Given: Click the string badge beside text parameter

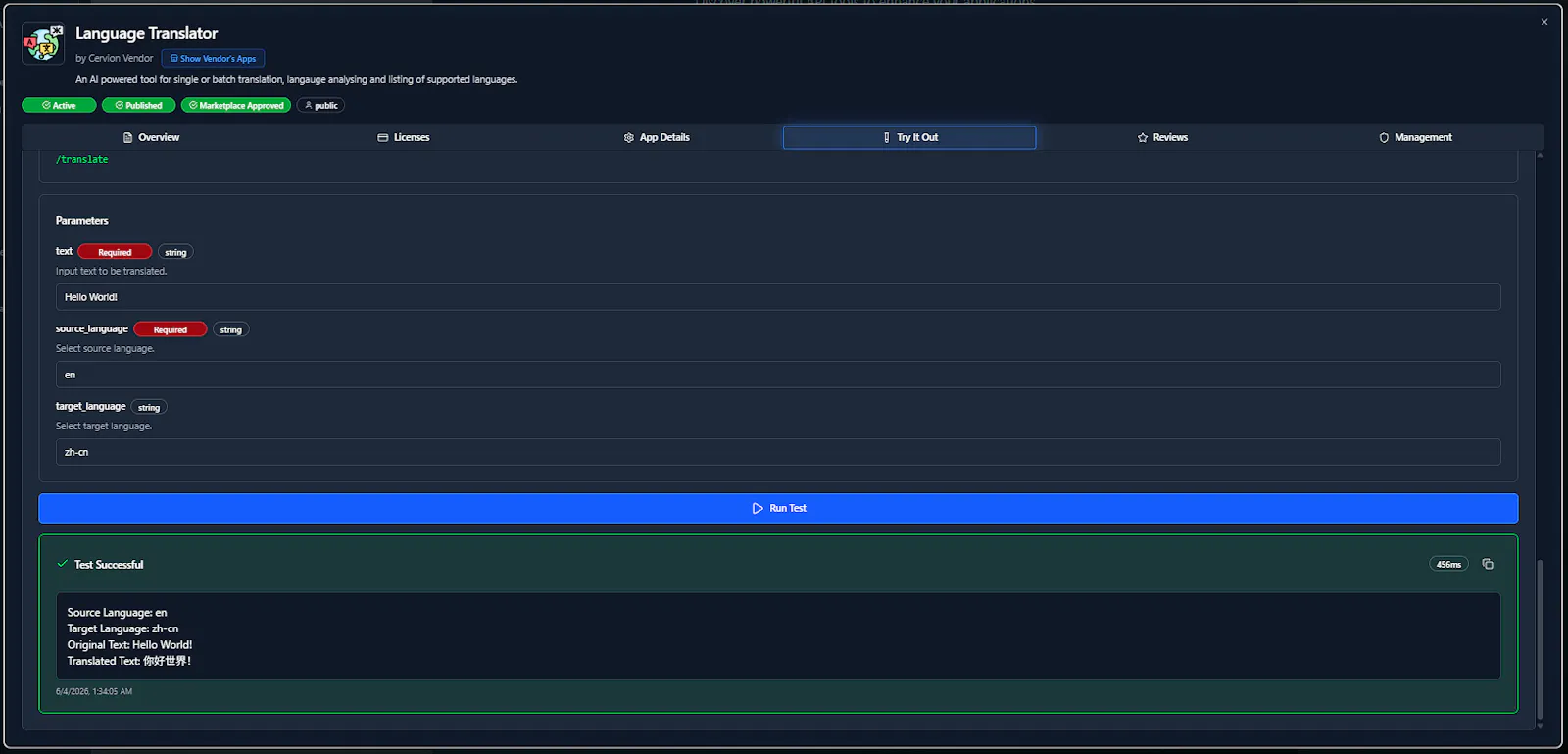Looking at the screenshot, I should tap(175, 252).
